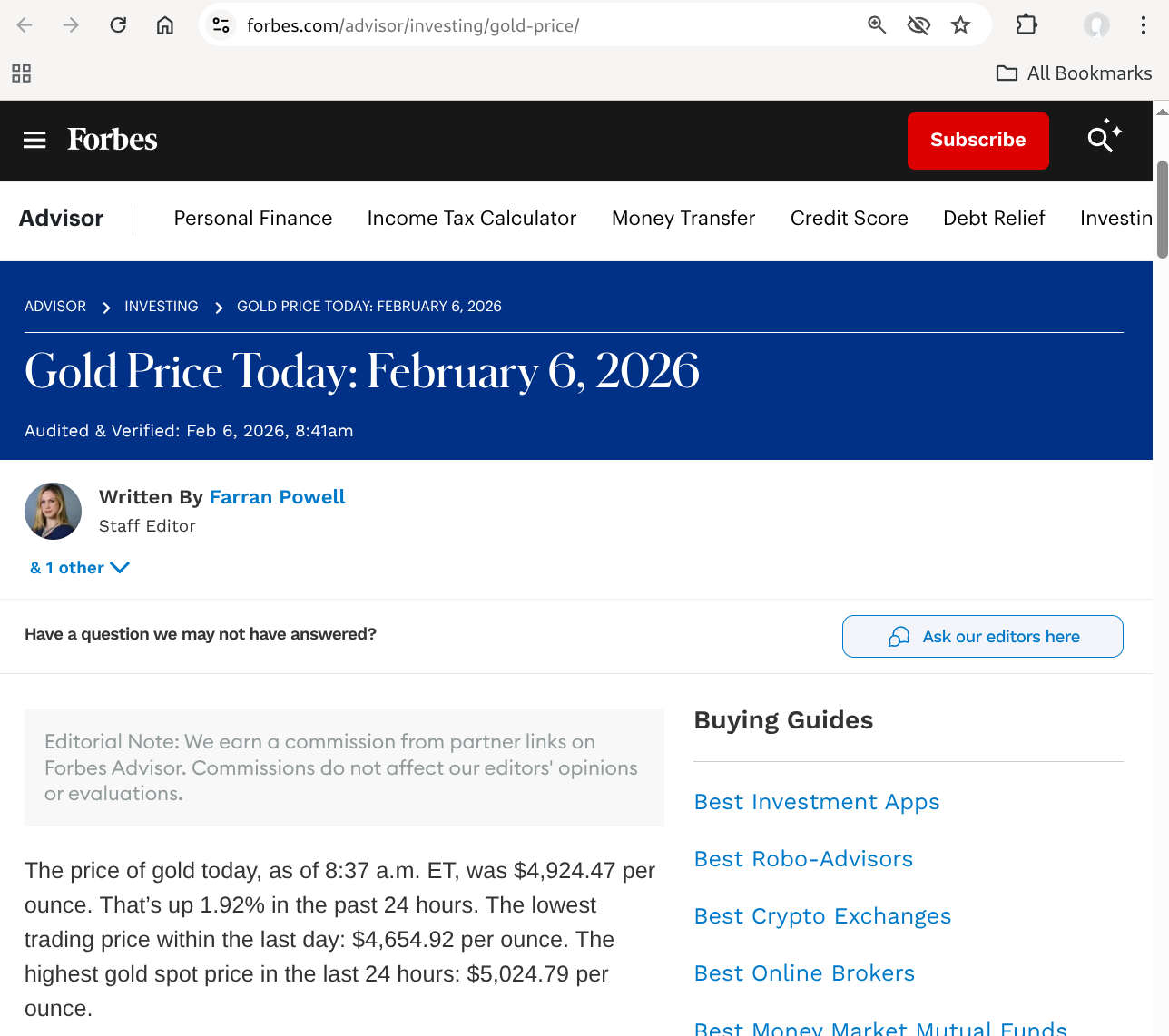Open the Best Robo-Advisors guide
The width and height of the screenshot is (1169, 1036).
tap(803, 858)
